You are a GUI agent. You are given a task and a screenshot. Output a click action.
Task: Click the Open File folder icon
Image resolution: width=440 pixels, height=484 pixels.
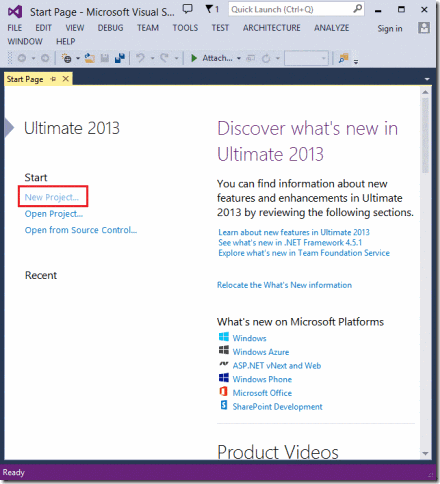(89, 58)
